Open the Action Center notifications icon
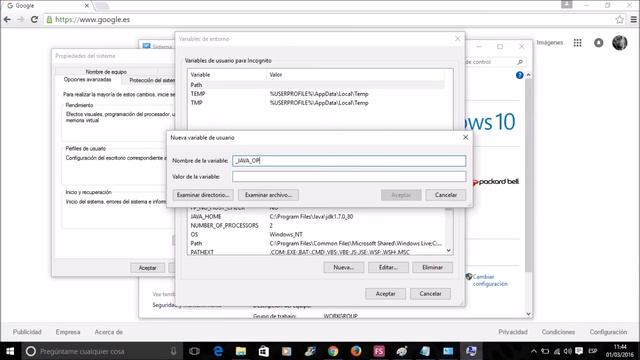The width and height of the screenshot is (640, 360). (x=579, y=351)
